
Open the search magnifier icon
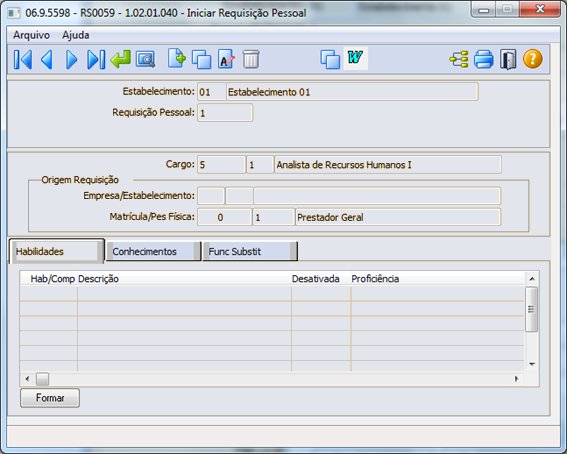pos(145,59)
